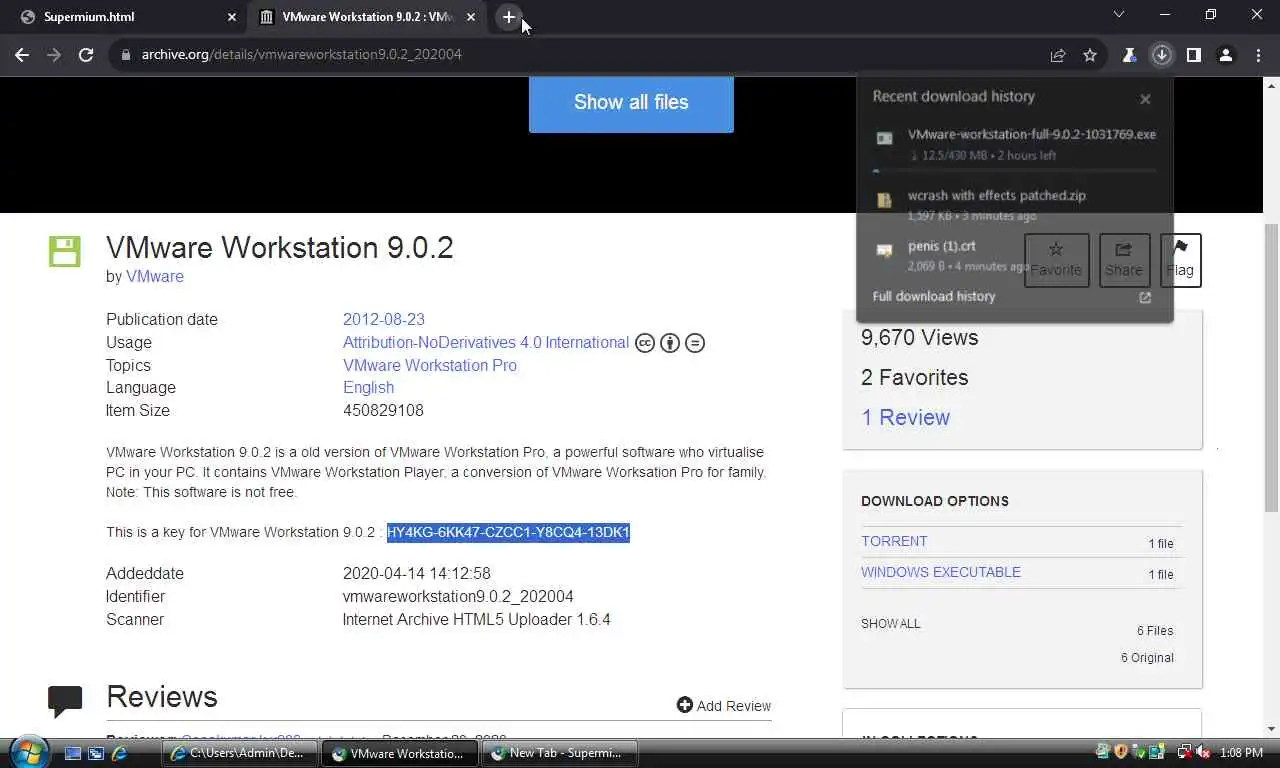Open Attribution-NoDerivatives 4.0 International license link
Screen dimensions: 1280x768
(486, 343)
